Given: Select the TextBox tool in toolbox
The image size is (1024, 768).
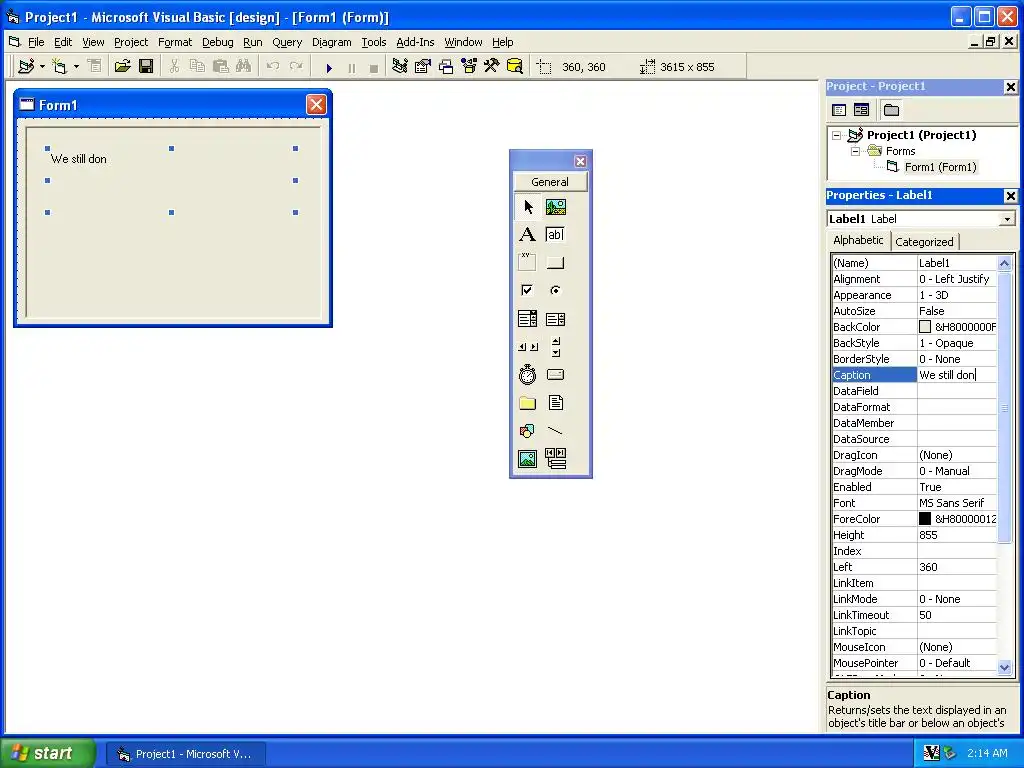Looking at the screenshot, I should (556, 234).
